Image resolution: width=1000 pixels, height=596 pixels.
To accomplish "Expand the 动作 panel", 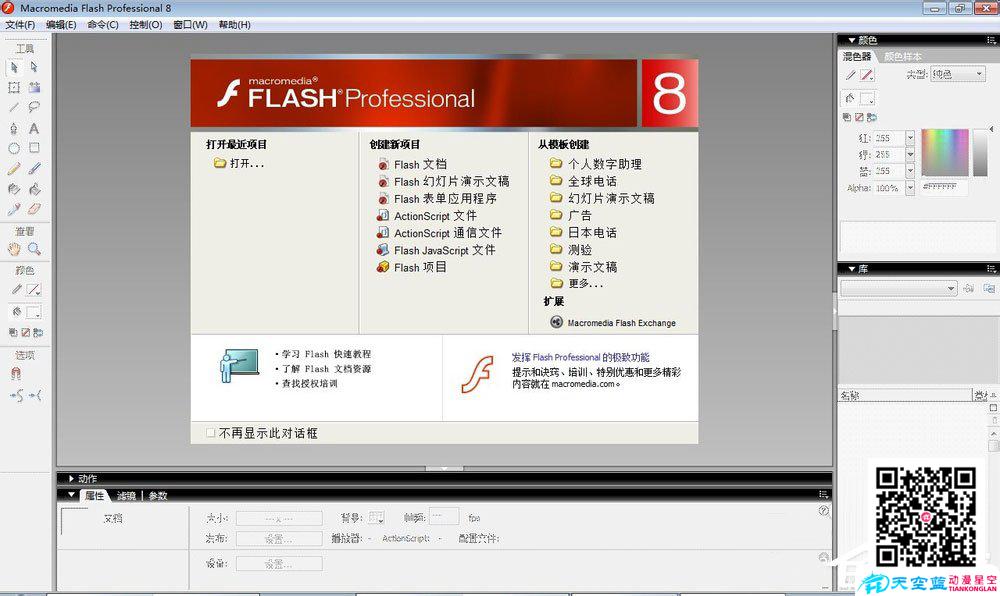I will (x=71, y=478).
